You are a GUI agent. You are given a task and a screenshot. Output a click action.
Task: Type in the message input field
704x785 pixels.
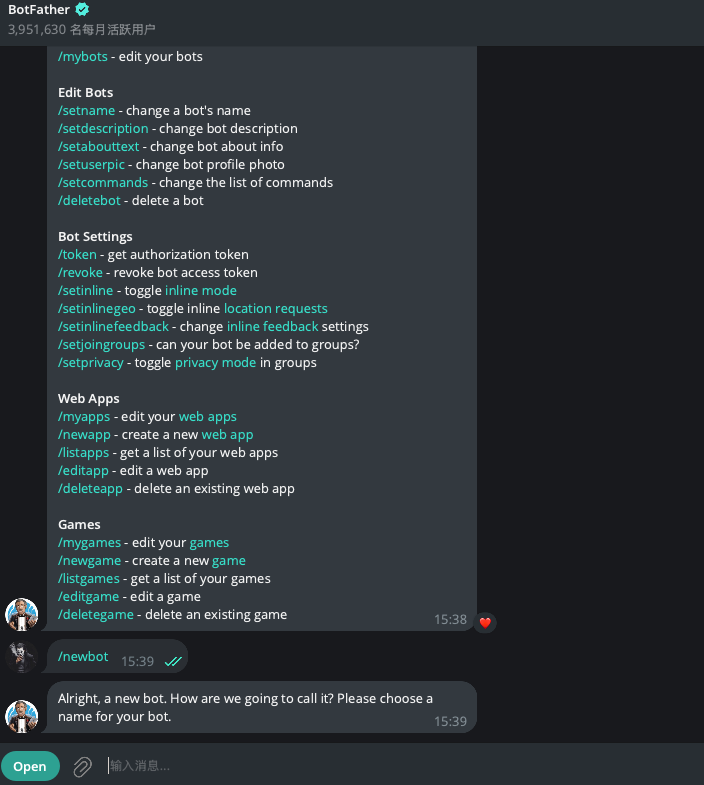(400, 766)
